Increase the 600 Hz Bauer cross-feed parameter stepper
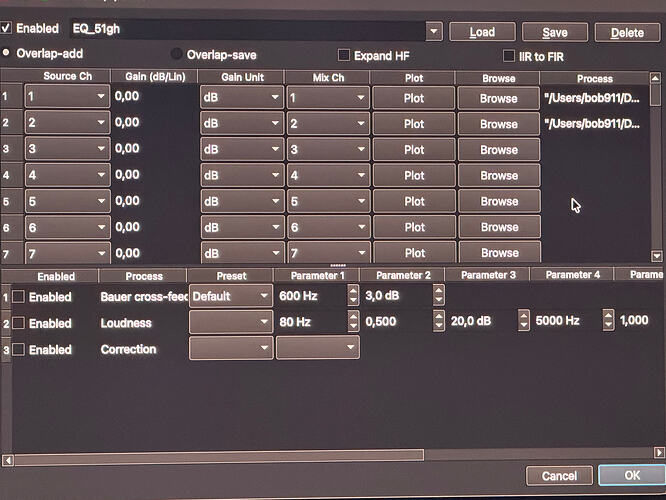Image resolution: width=666 pixels, height=500 pixels. tap(353, 291)
